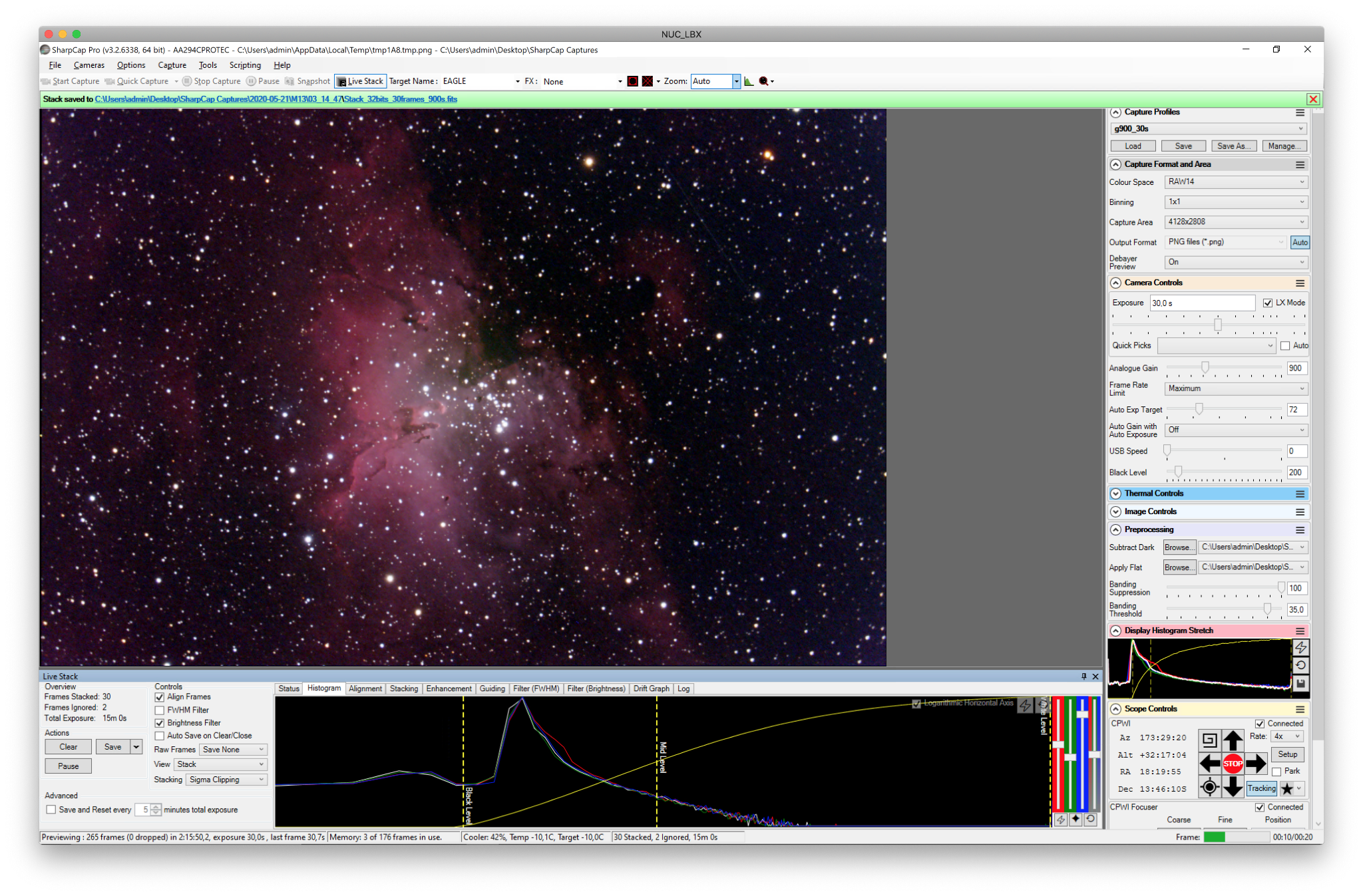Open the Scripting menu
1363x896 pixels.
pos(245,65)
